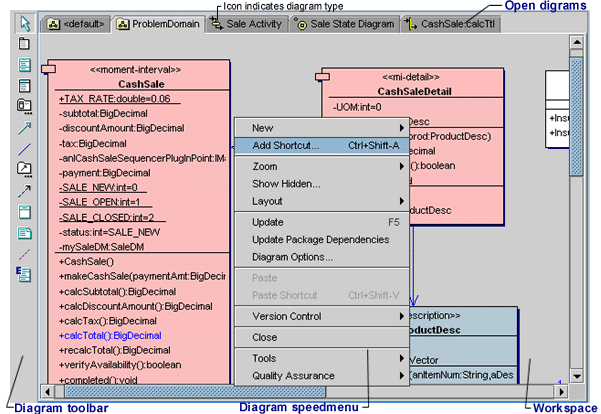Screen dimensions: 601x414
Task: Click the horizontal scrollbar left arrow
Action: pos(48,390)
